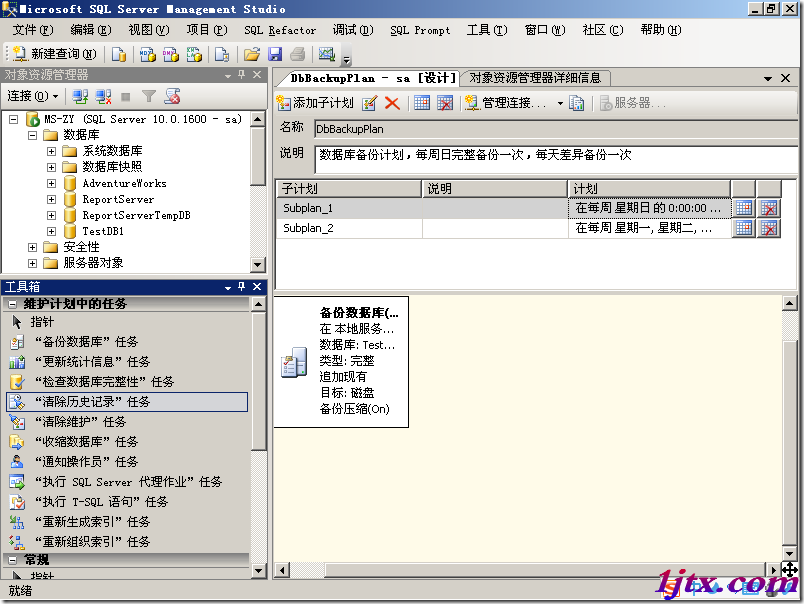The image size is (804, 604).
Task: Select the 指针 pointer tool under 维护计划中的任务
Action: pos(127,322)
